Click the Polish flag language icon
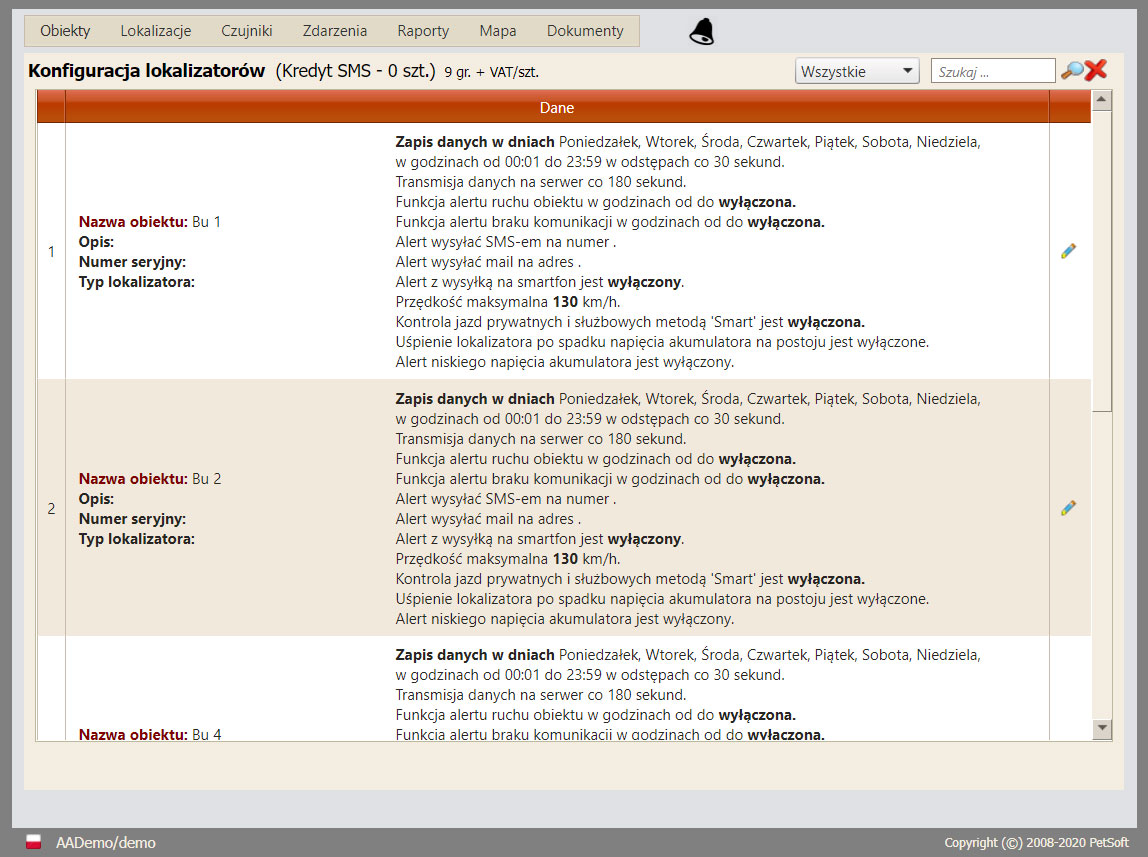This screenshot has height=857, width=1148. pos(34,842)
